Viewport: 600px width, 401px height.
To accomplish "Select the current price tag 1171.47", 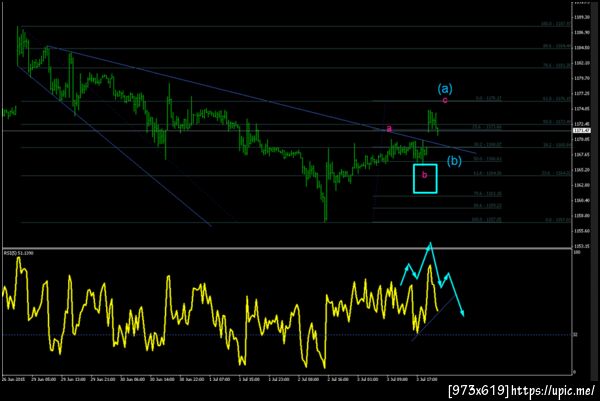I will pos(582,131).
